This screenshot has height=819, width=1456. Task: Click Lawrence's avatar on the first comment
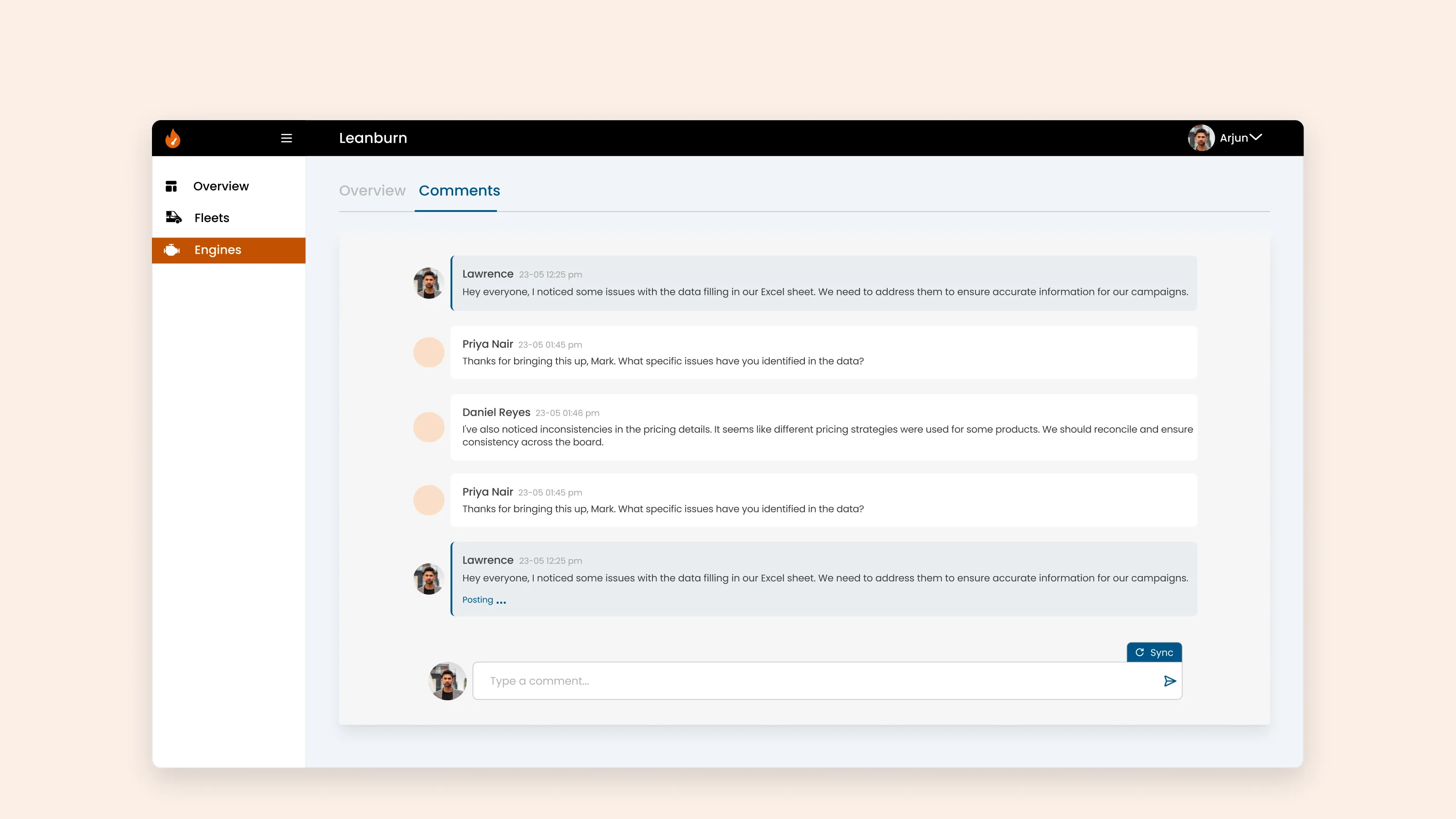pyautogui.click(x=429, y=283)
